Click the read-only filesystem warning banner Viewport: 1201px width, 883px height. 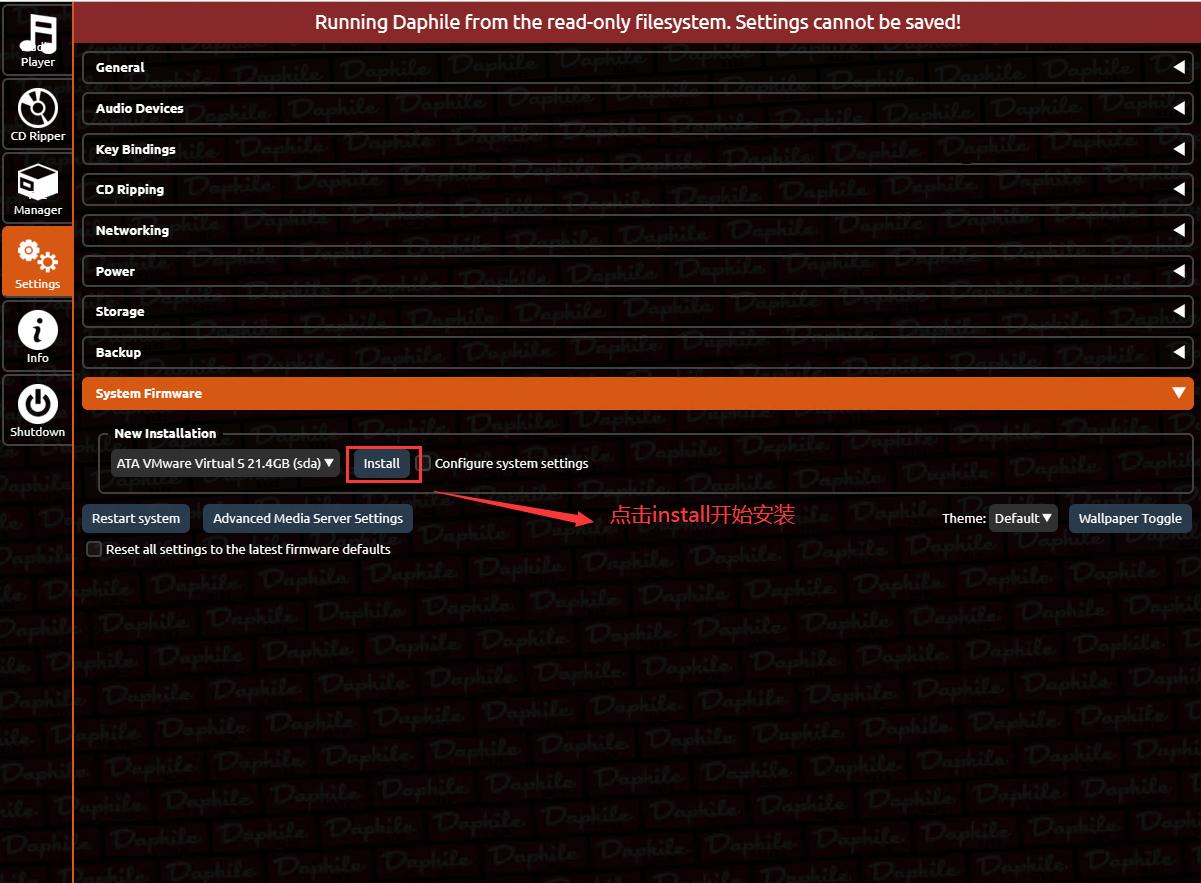tap(637, 22)
